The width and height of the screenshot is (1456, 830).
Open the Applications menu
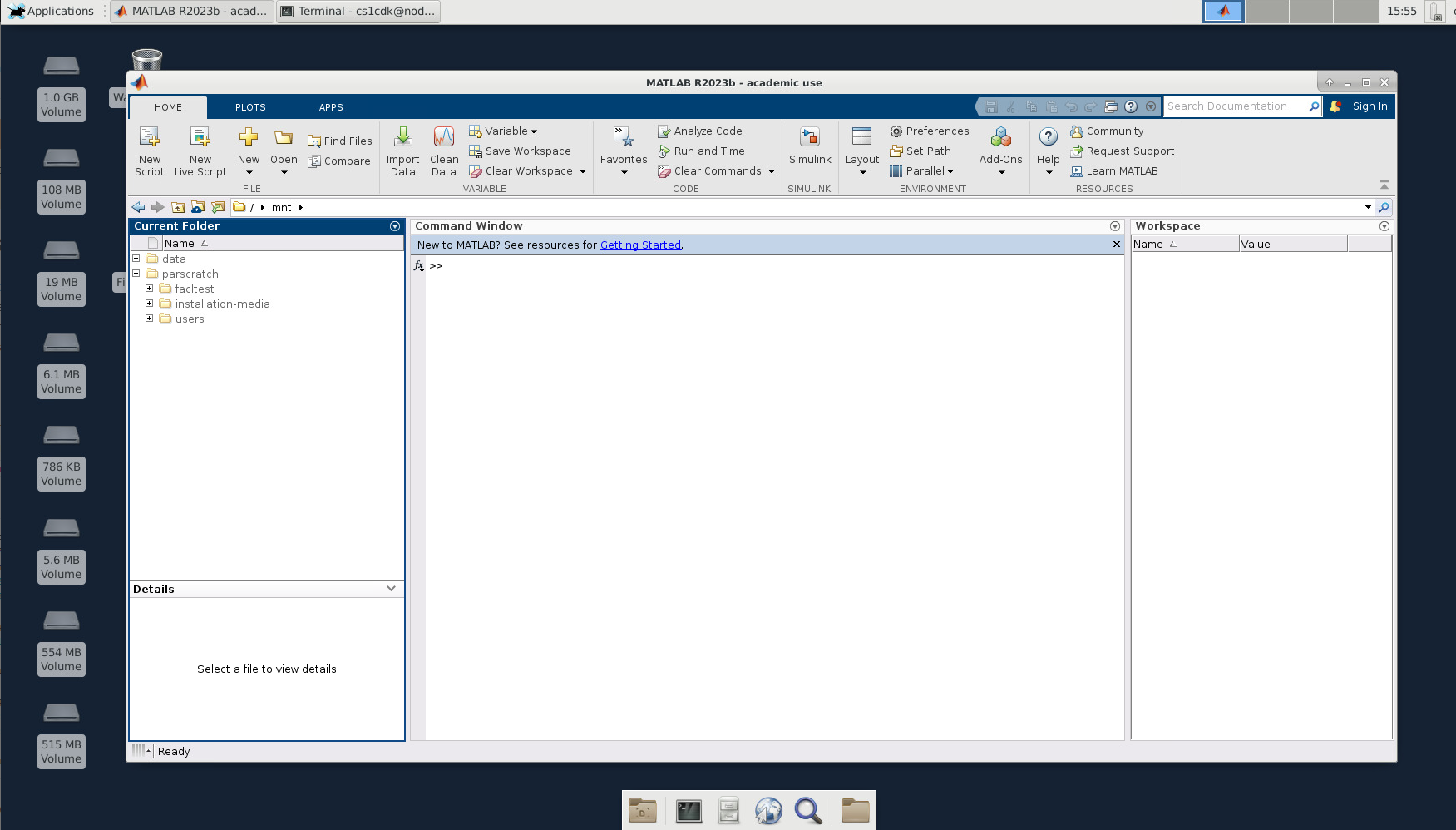click(x=52, y=12)
